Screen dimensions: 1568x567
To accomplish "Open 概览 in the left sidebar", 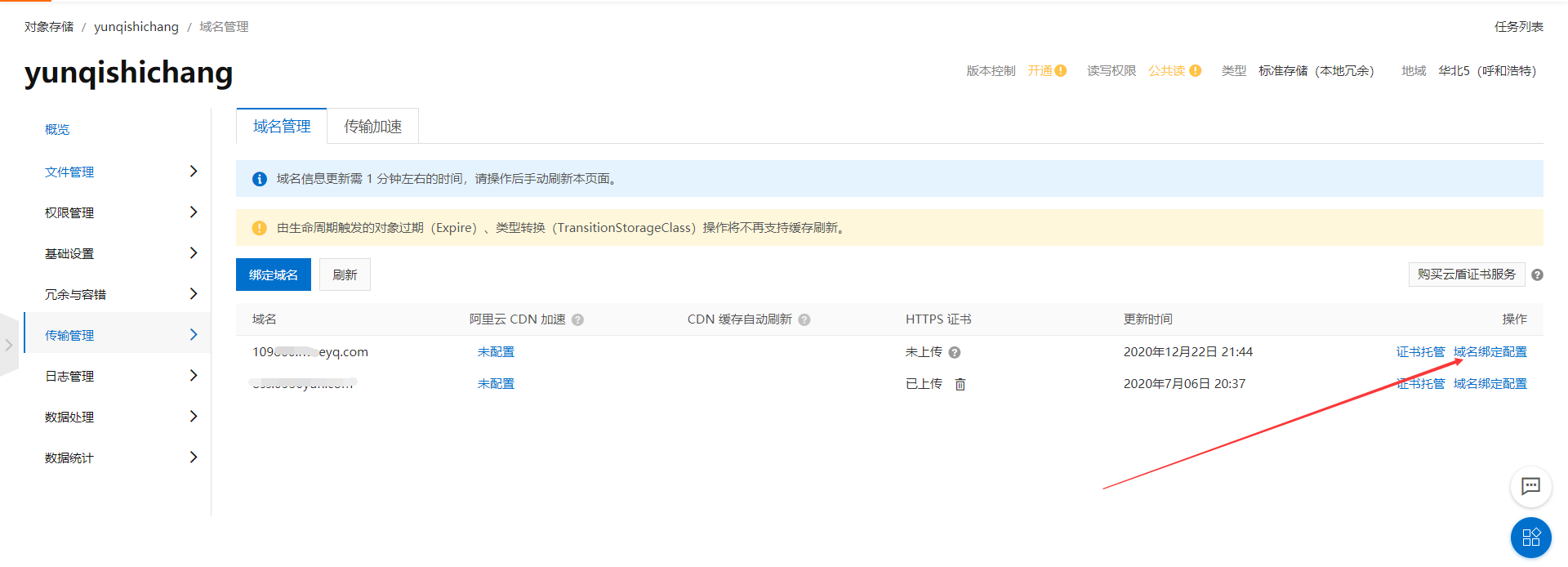I will [57, 130].
